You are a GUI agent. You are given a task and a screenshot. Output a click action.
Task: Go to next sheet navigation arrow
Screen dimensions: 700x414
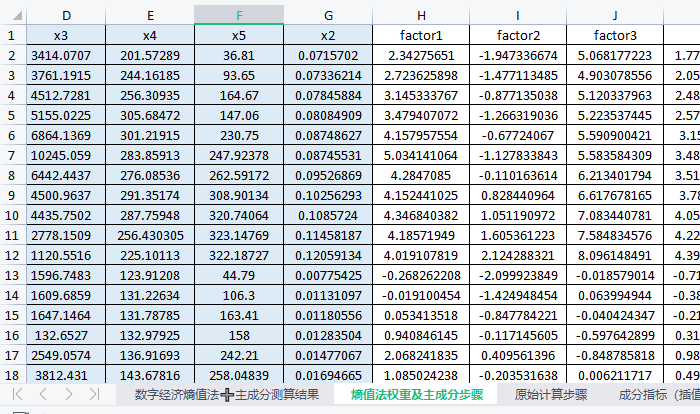point(69,394)
